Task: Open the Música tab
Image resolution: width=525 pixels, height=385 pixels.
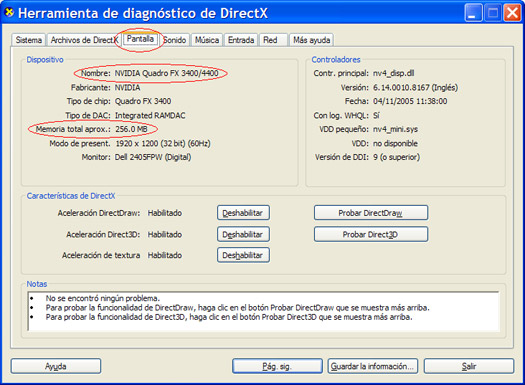Action: [x=207, y=40]
